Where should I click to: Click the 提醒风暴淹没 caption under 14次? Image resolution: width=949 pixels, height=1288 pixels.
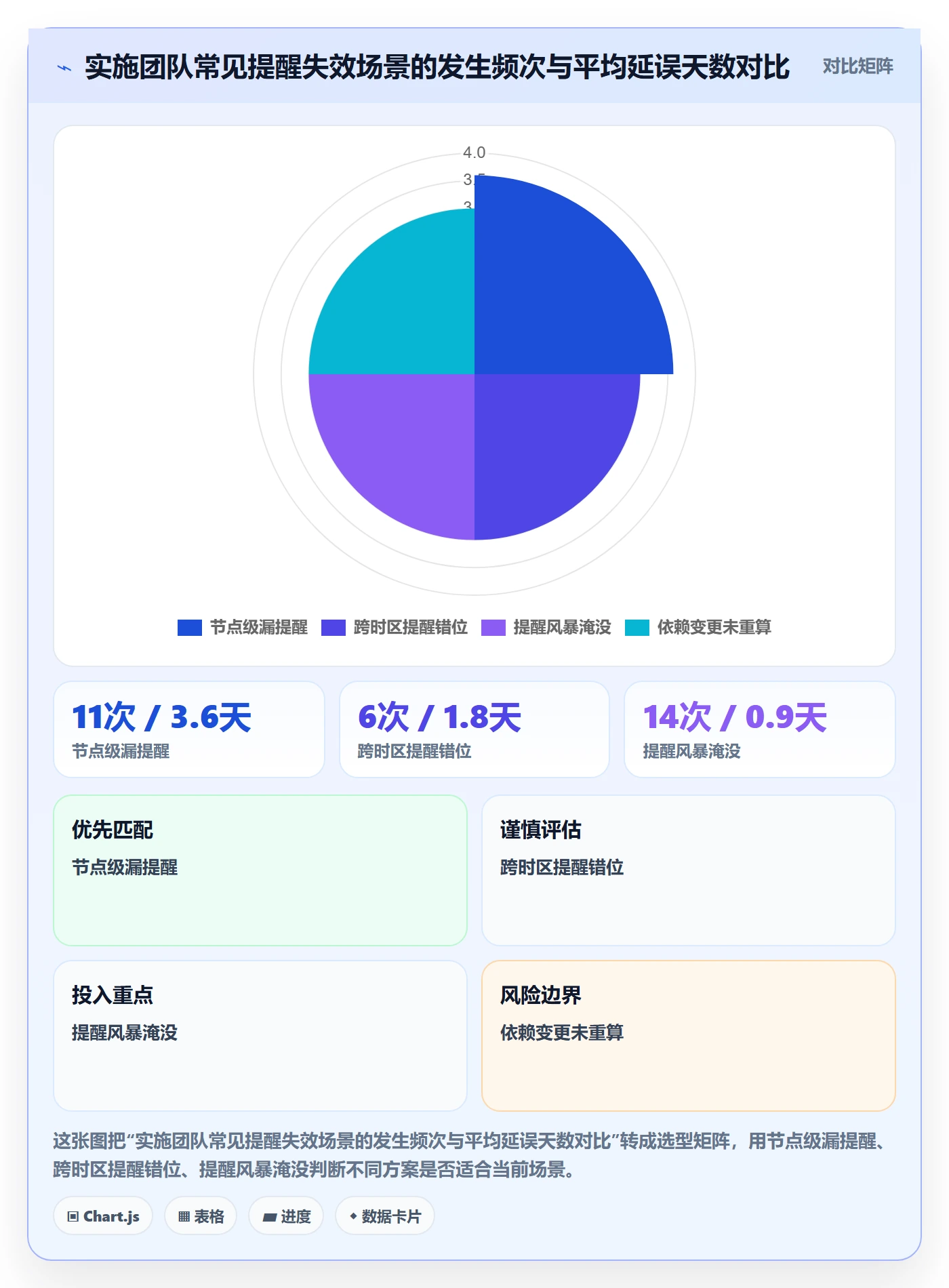[x=691, y=751]
